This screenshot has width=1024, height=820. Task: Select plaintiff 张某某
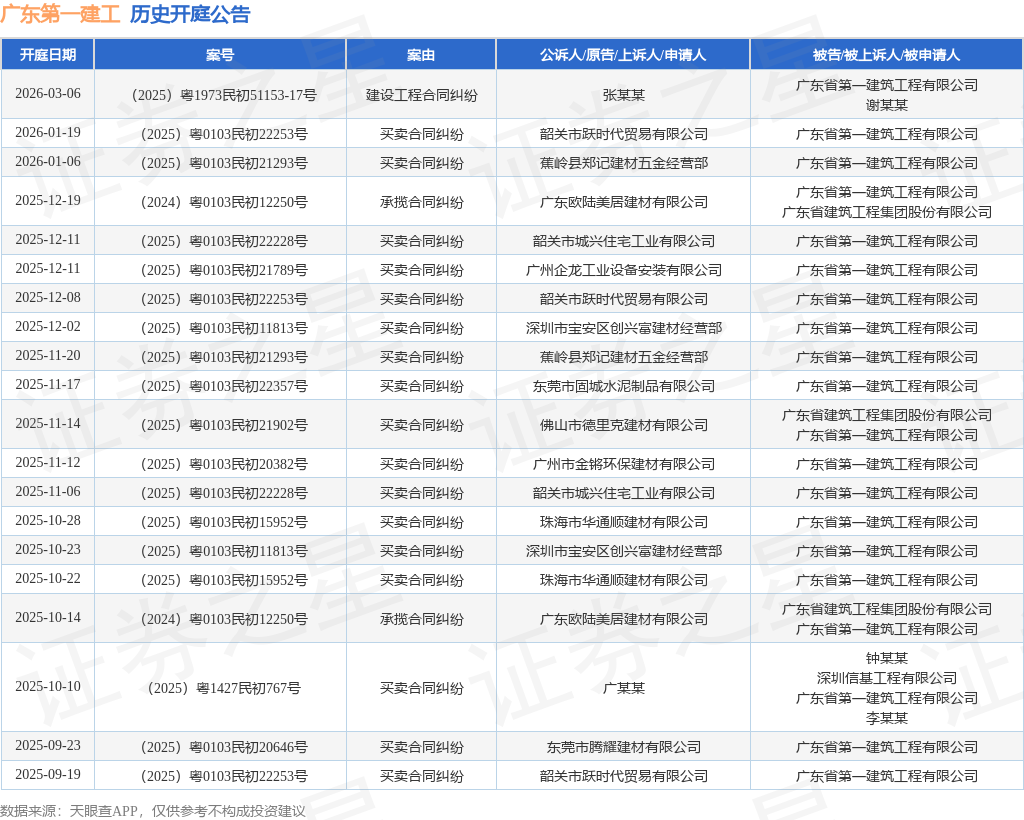pyautogui.click(x=624, y=95)
